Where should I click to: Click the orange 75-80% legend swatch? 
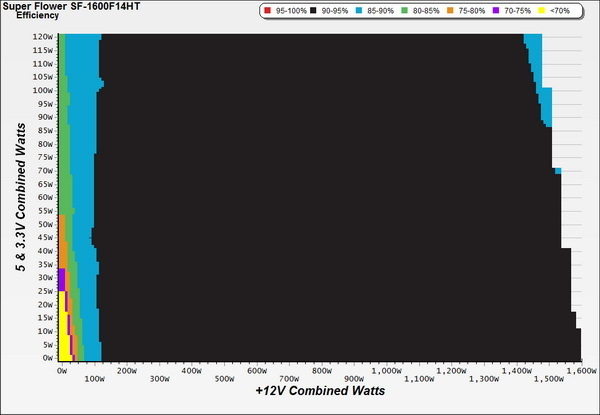click(450, 11)
